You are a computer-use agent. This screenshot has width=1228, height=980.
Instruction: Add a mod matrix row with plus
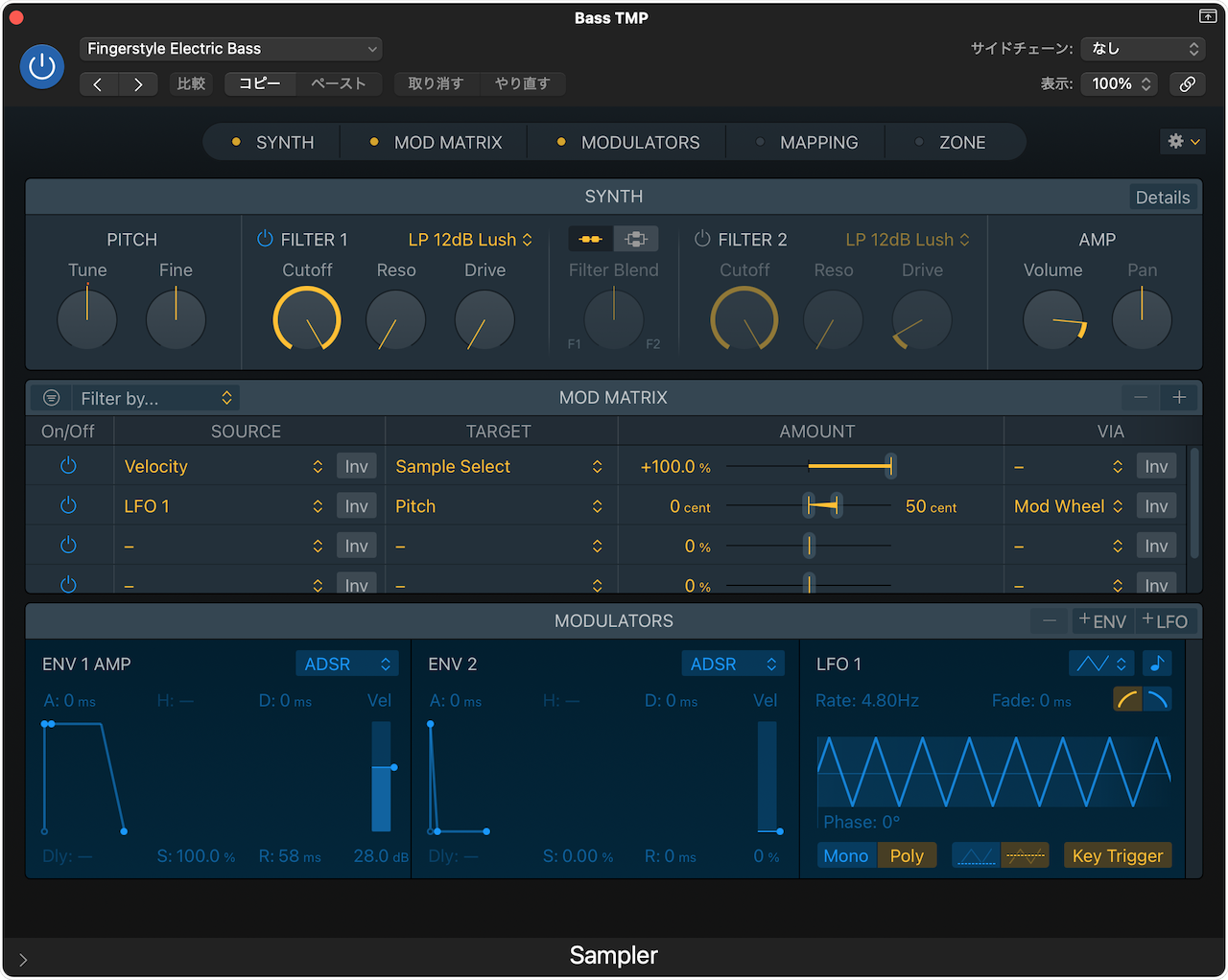[1179, 397]
